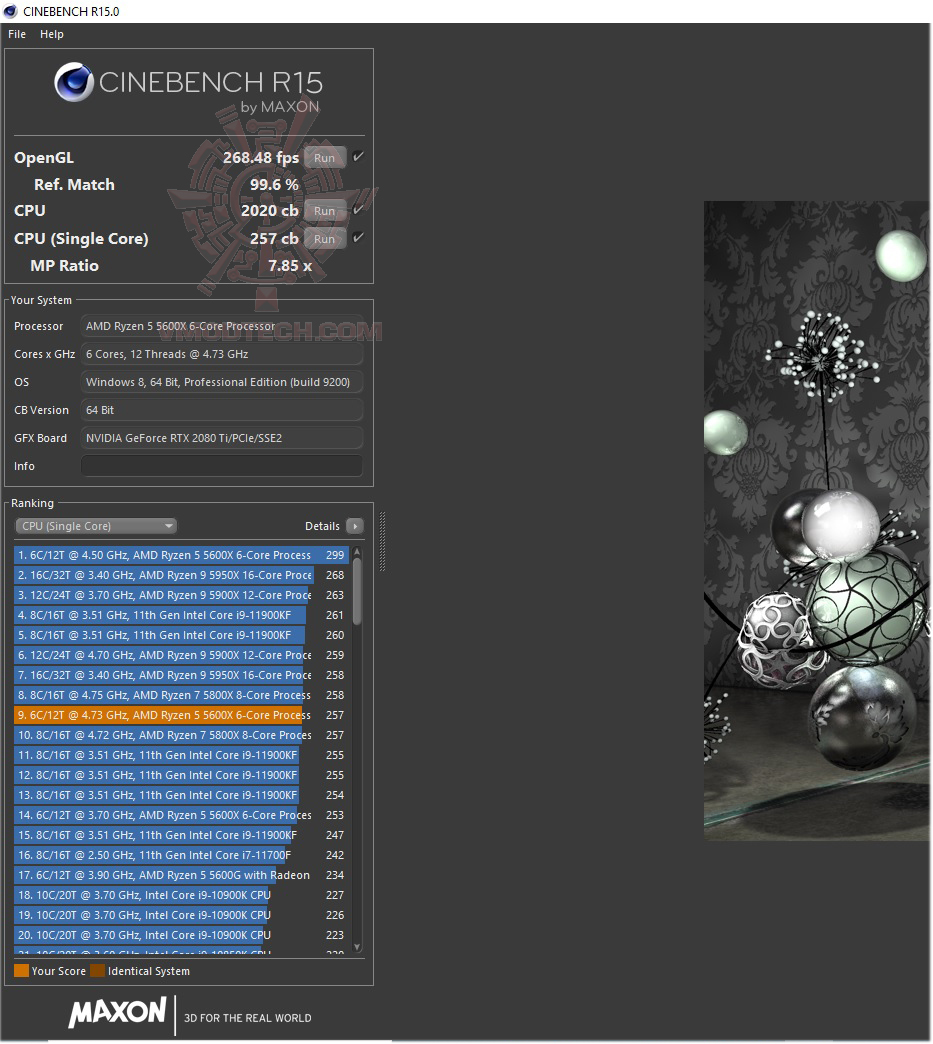Open the File menu

[16, 33]
